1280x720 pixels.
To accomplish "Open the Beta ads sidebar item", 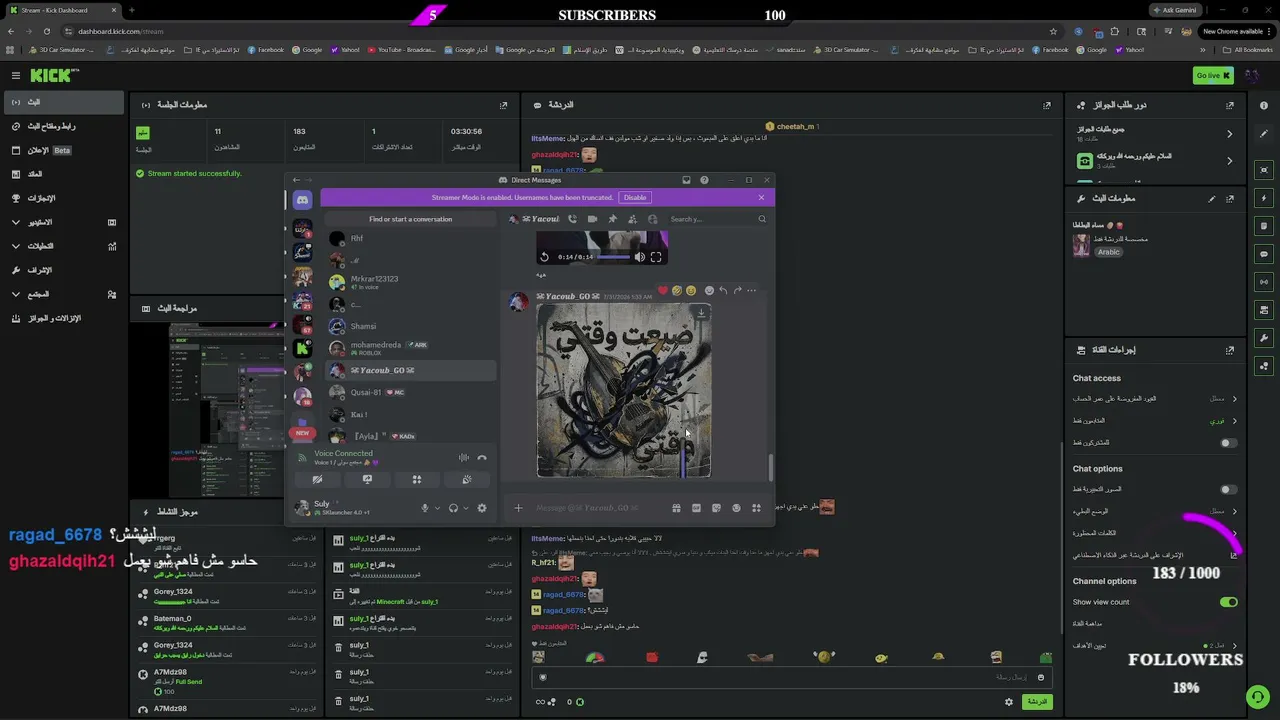I will (62, 150).
